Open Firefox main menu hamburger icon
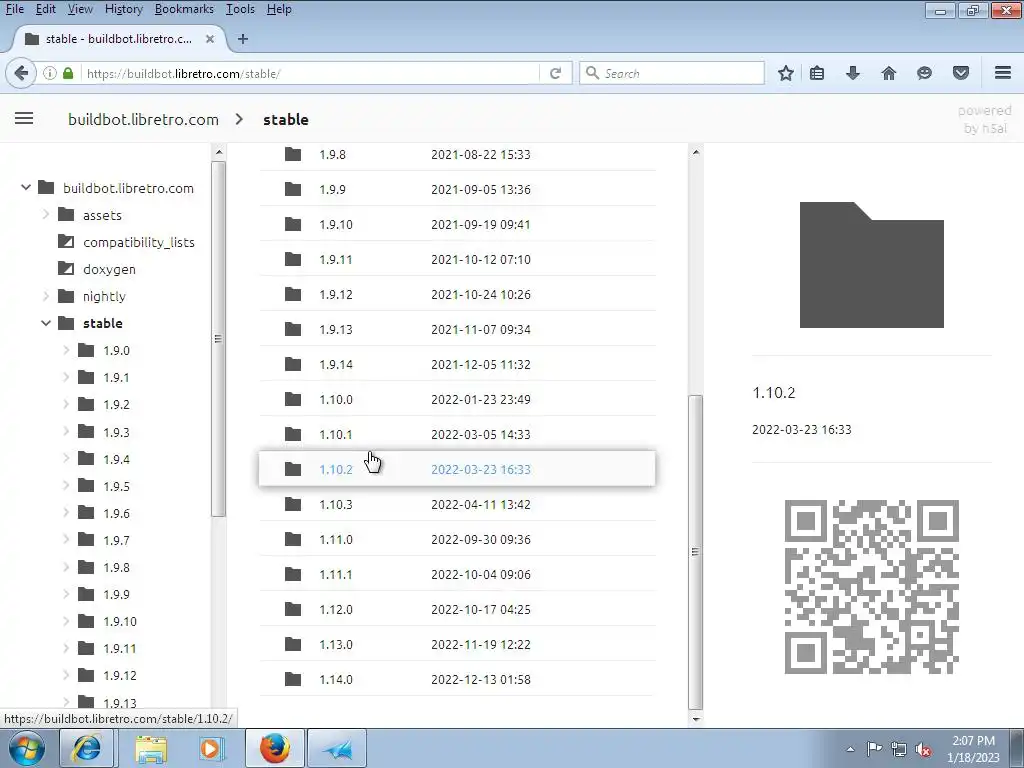 (1003, 72)
